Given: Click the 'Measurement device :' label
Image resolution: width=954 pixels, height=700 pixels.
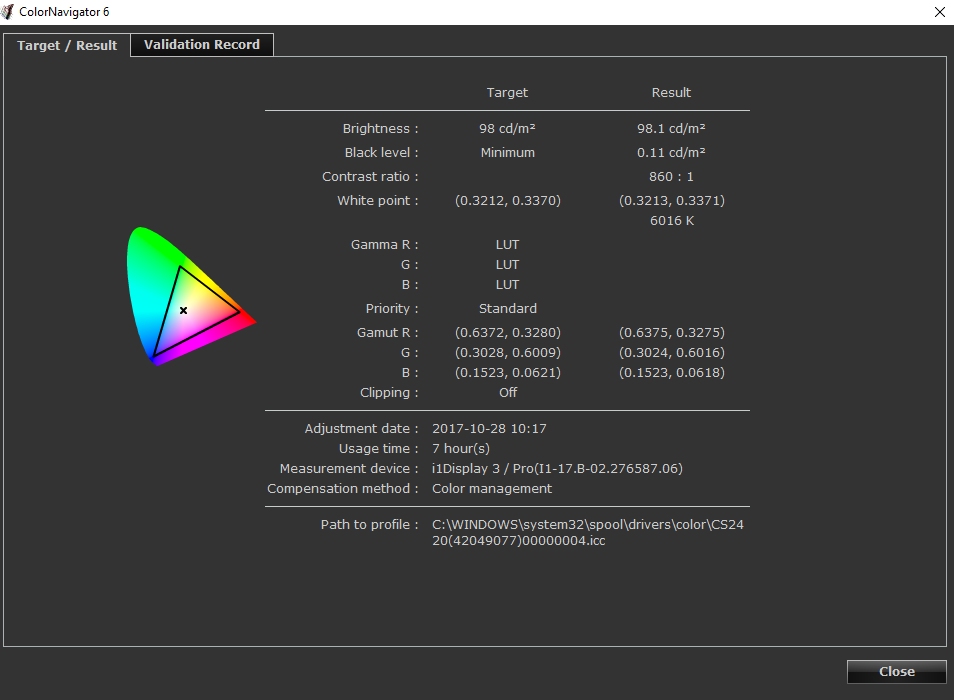Looking at the screenshot, I should [x=349, y=468].
